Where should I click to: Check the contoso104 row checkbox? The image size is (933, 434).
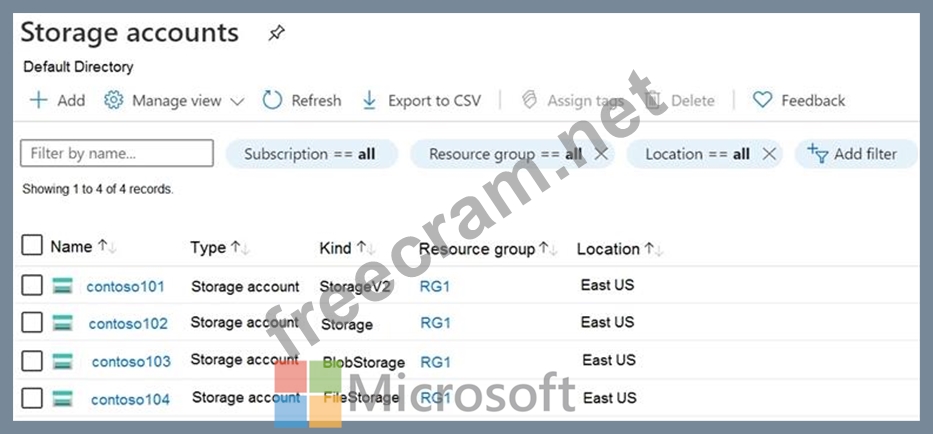click(x=32, y=398)
